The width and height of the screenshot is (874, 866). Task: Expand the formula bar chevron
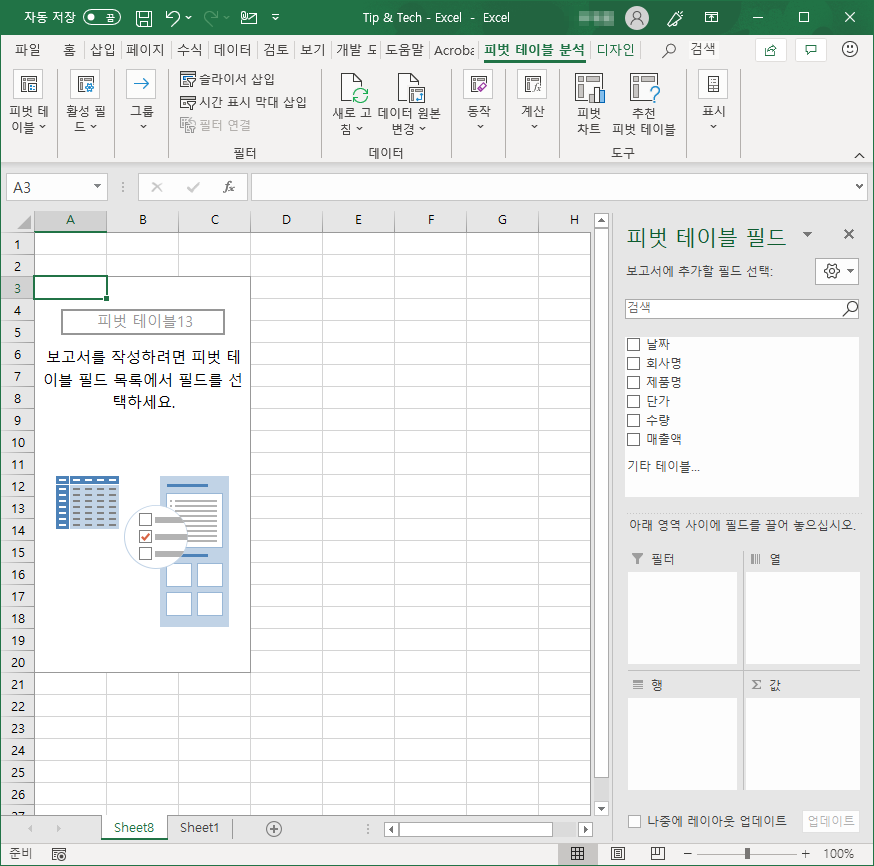click(x=859, y=186)
